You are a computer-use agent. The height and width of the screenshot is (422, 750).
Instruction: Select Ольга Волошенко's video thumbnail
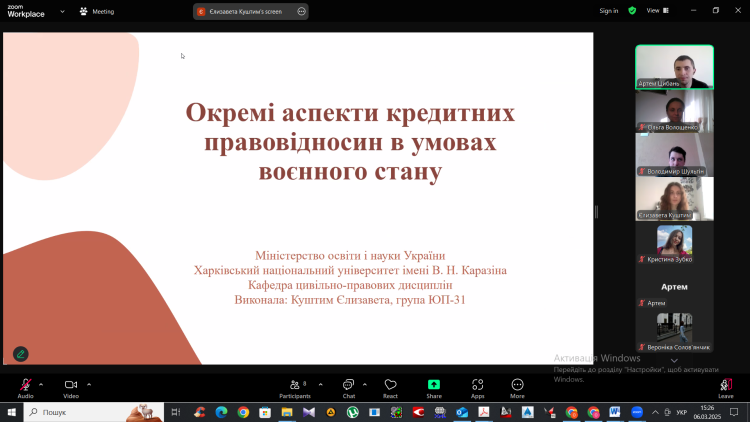(674, 111)
